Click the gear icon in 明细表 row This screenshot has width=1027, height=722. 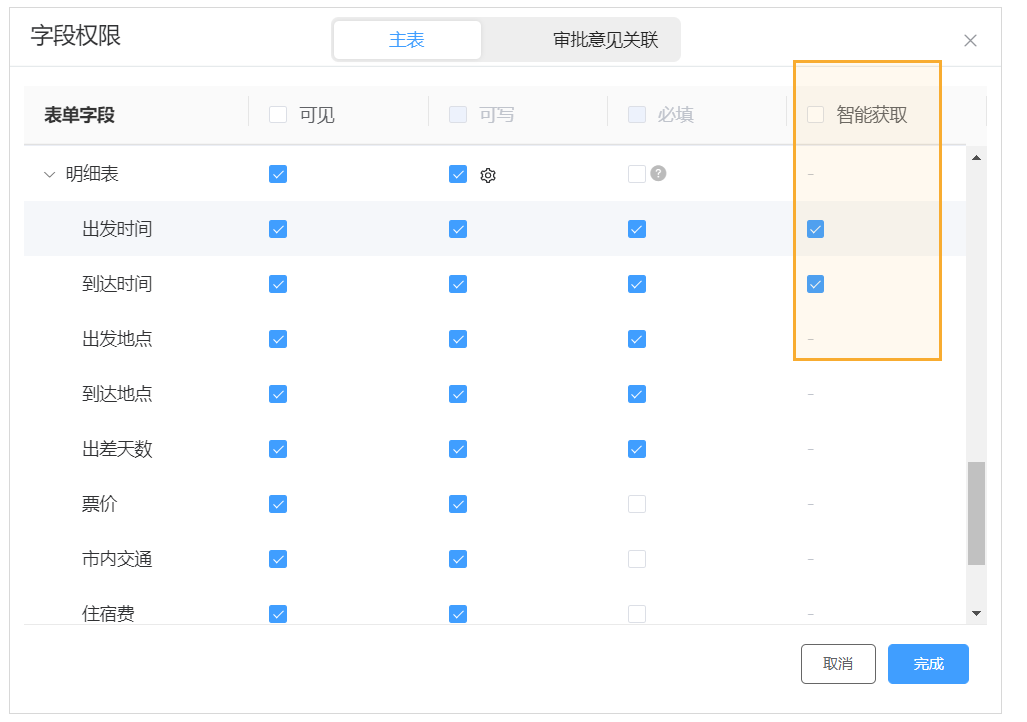(x=488, y=176)
